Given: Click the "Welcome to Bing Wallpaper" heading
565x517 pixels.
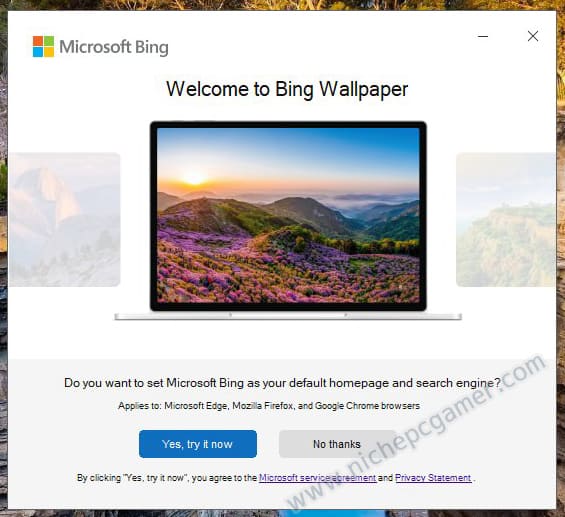Looking at the screenshot, I should click(287, 89).
